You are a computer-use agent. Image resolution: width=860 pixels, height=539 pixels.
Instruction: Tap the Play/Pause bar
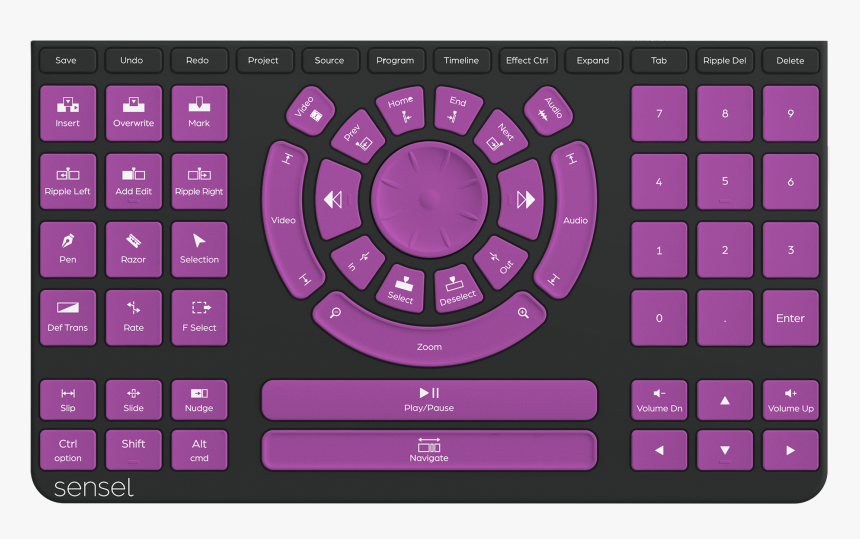pos(429,400)
